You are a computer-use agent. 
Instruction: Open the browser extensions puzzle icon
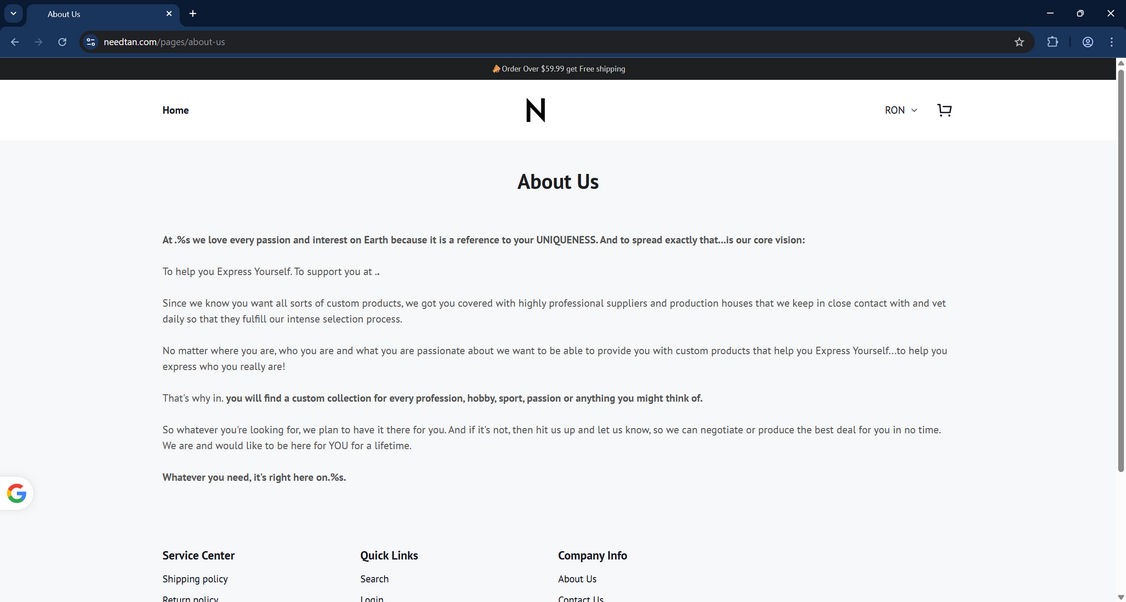pos(1052,42)
